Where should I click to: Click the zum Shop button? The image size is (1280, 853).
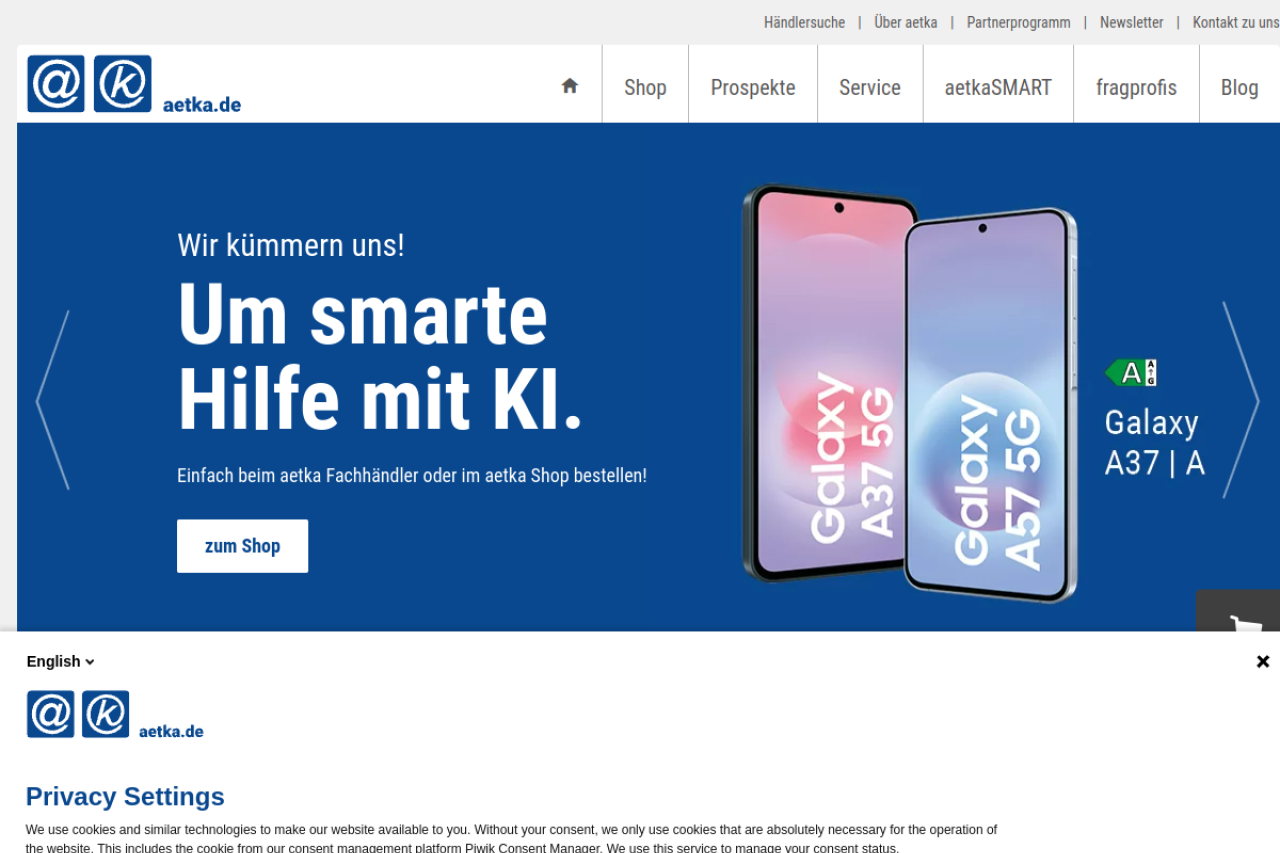tap(243, 546)
